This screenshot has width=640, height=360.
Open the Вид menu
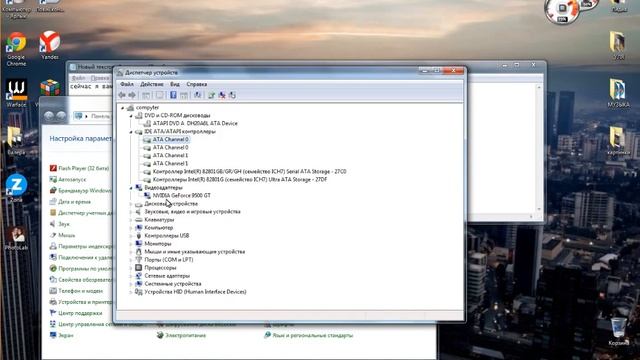click(x=175, y=84)
